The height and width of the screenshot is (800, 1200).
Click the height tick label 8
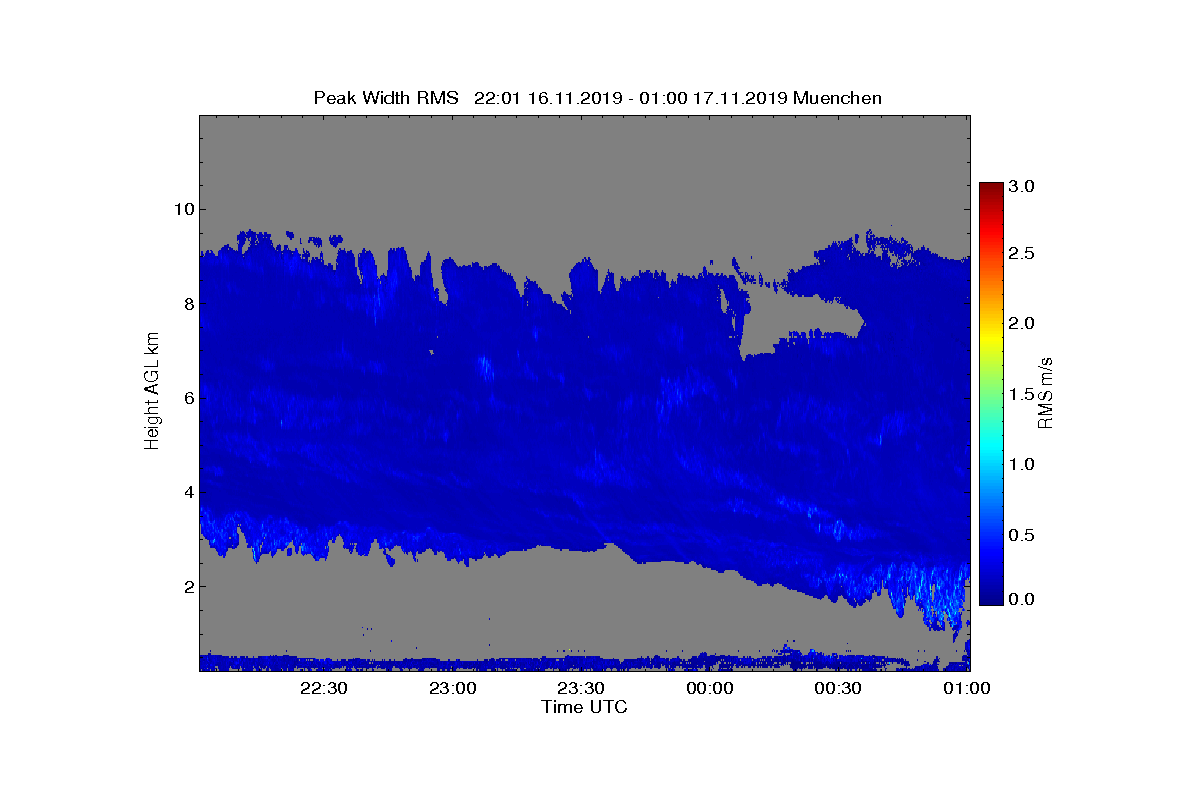187,304
